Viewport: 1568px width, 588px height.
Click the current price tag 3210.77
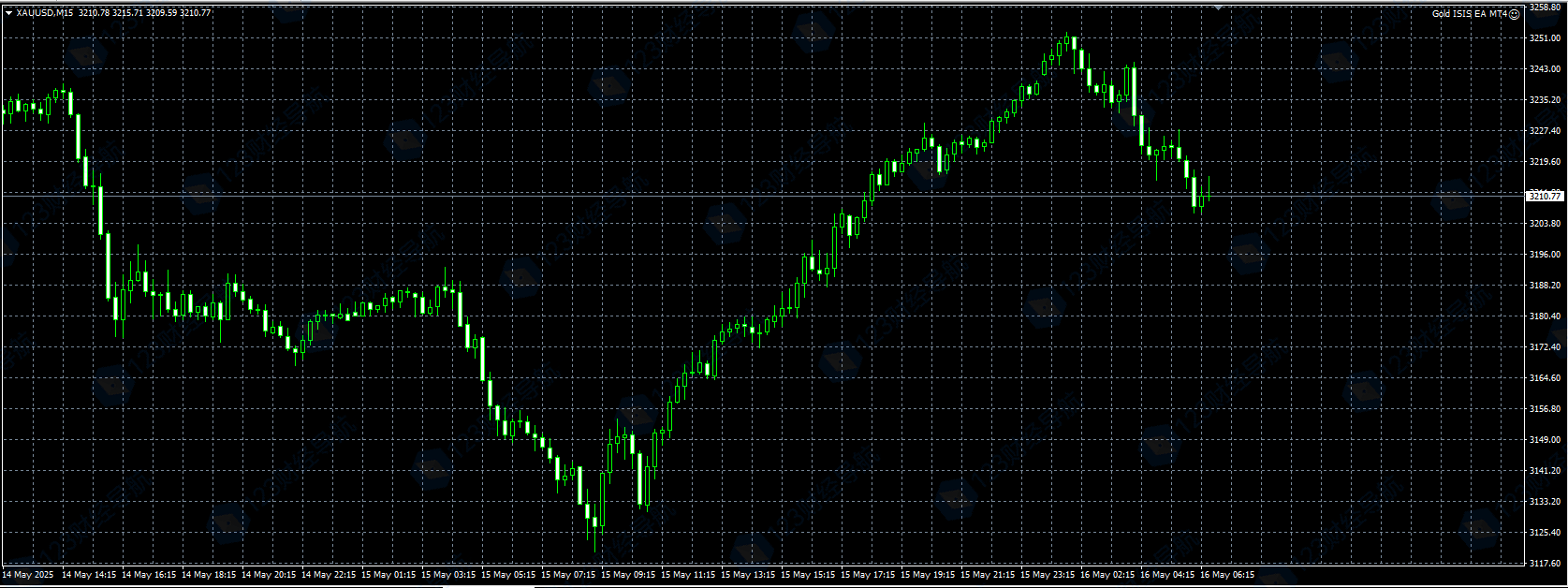(x=1545, y=196)
